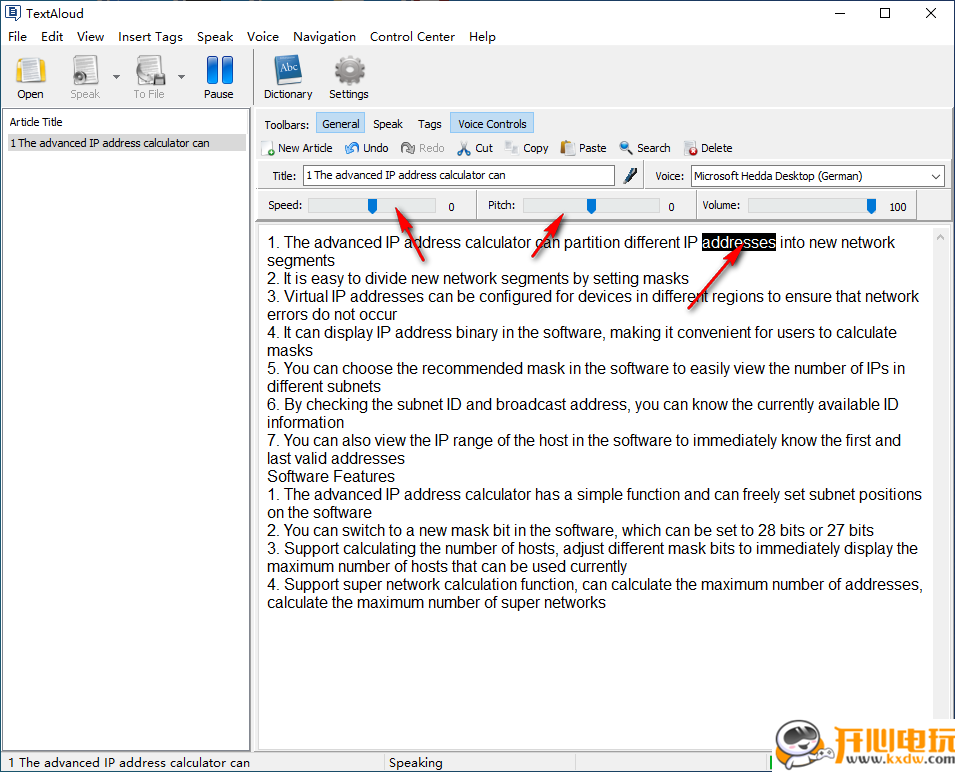This screenshot has width=955, height=772.
Task: Undo the last edit
Action: click(x=367, y=148)
